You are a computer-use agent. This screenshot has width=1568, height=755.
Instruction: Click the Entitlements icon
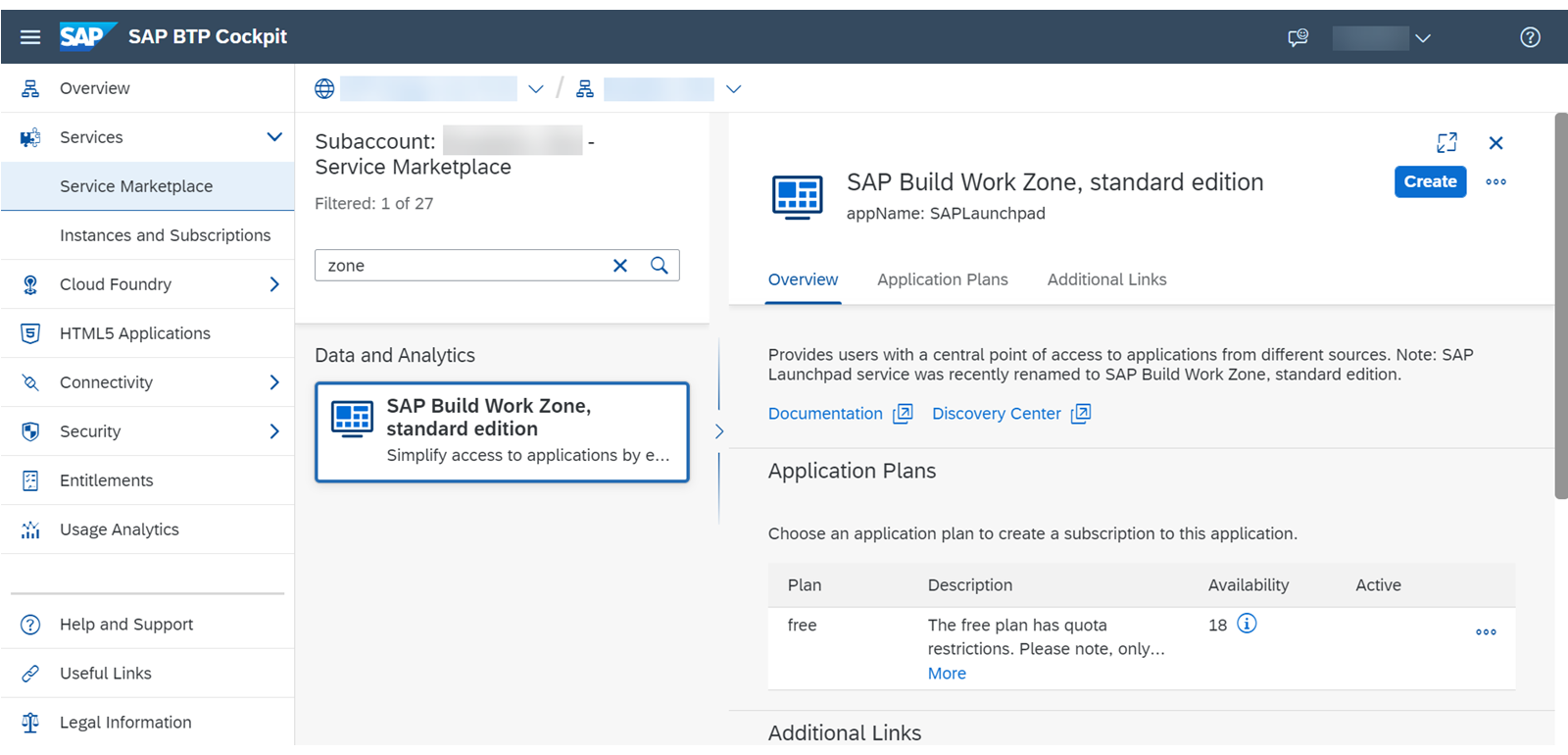(30, 480)
